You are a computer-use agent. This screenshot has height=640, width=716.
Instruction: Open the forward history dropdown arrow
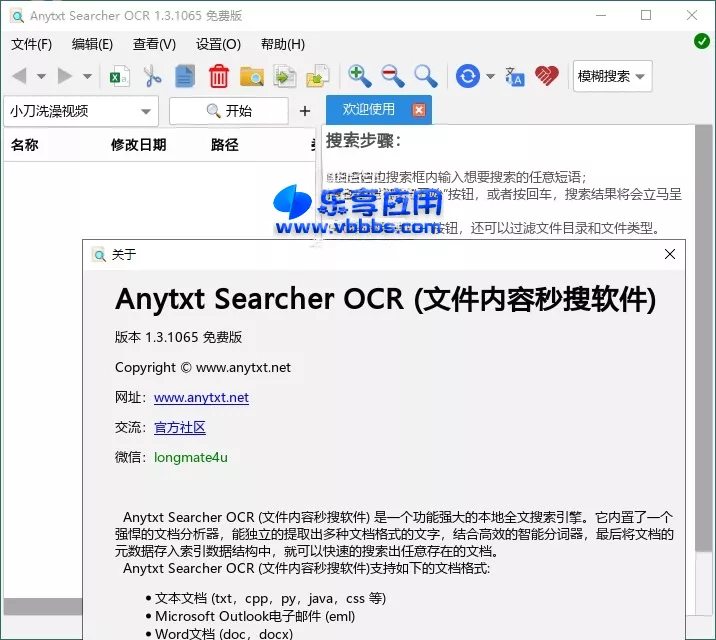click(x=87, y=76)
